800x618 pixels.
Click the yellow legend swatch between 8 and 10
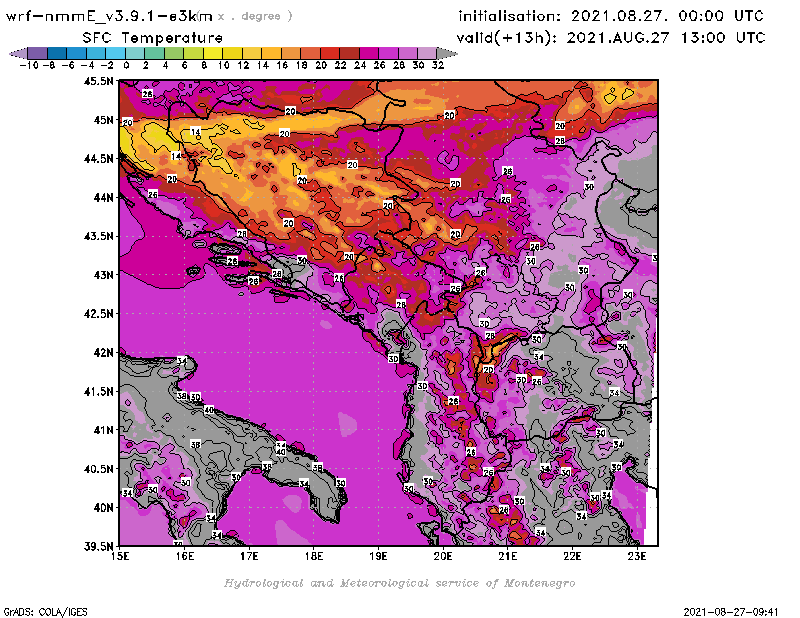pyautogui.click(x=213, y=53)
